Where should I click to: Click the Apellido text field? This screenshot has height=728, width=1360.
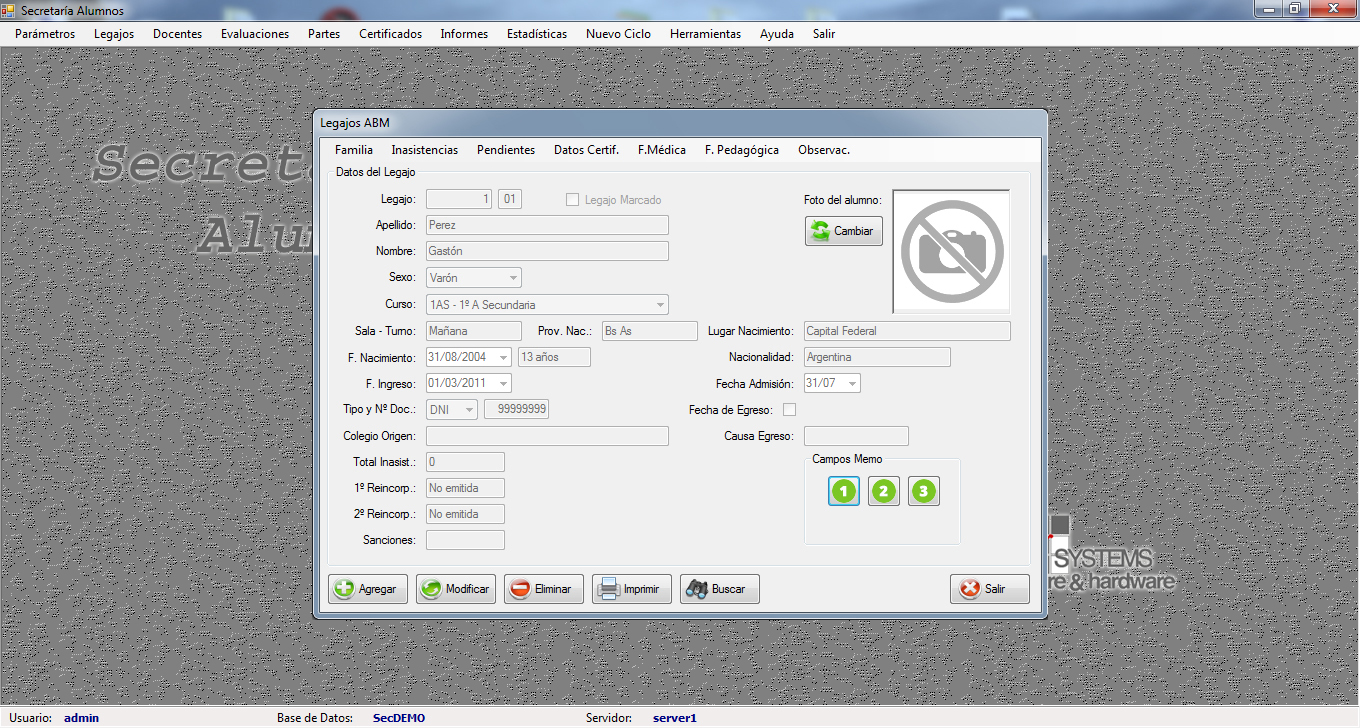click(546, 225)
